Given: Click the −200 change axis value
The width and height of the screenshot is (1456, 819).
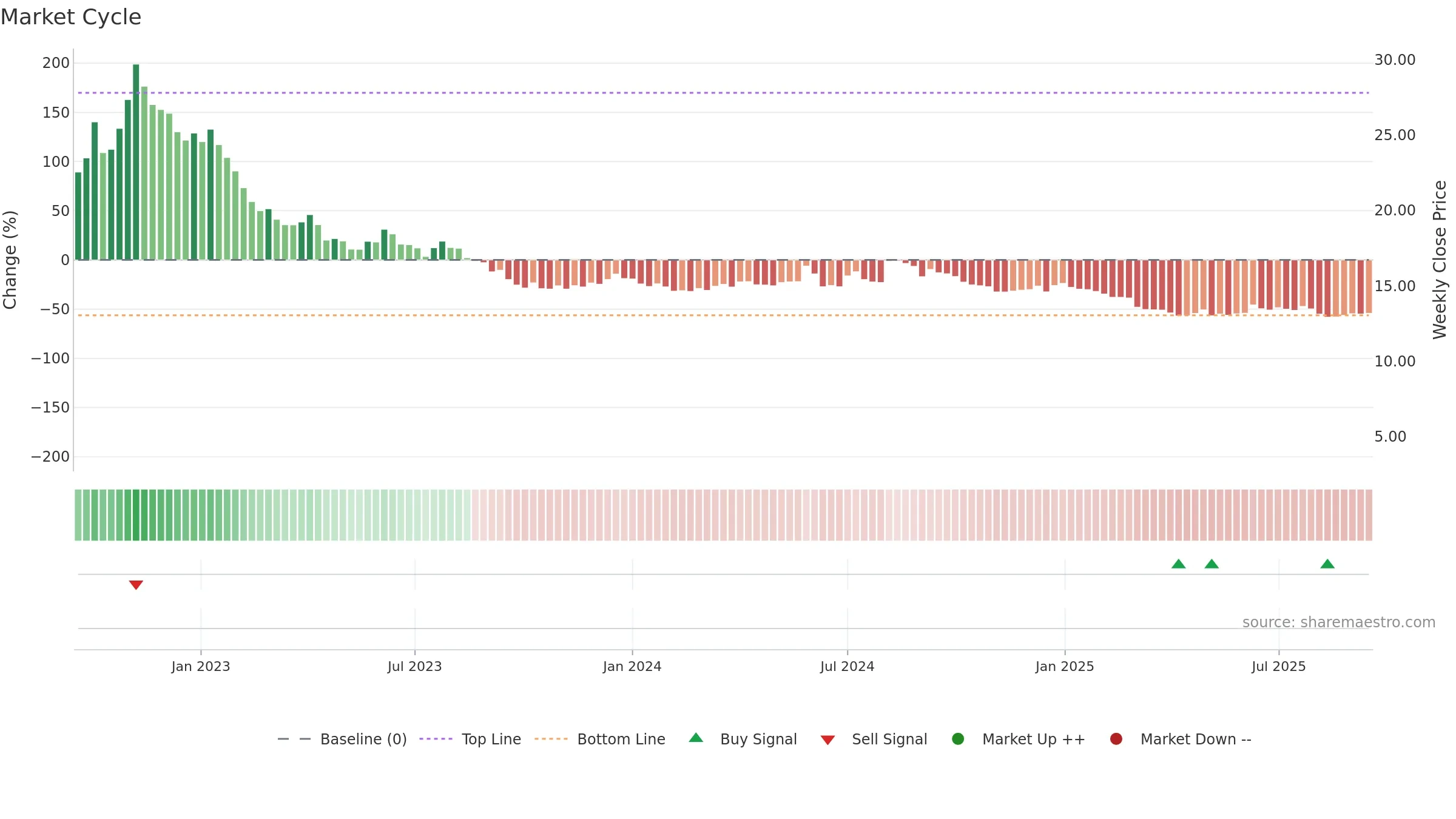Looking at the screenshot, I should click(50, 457).
